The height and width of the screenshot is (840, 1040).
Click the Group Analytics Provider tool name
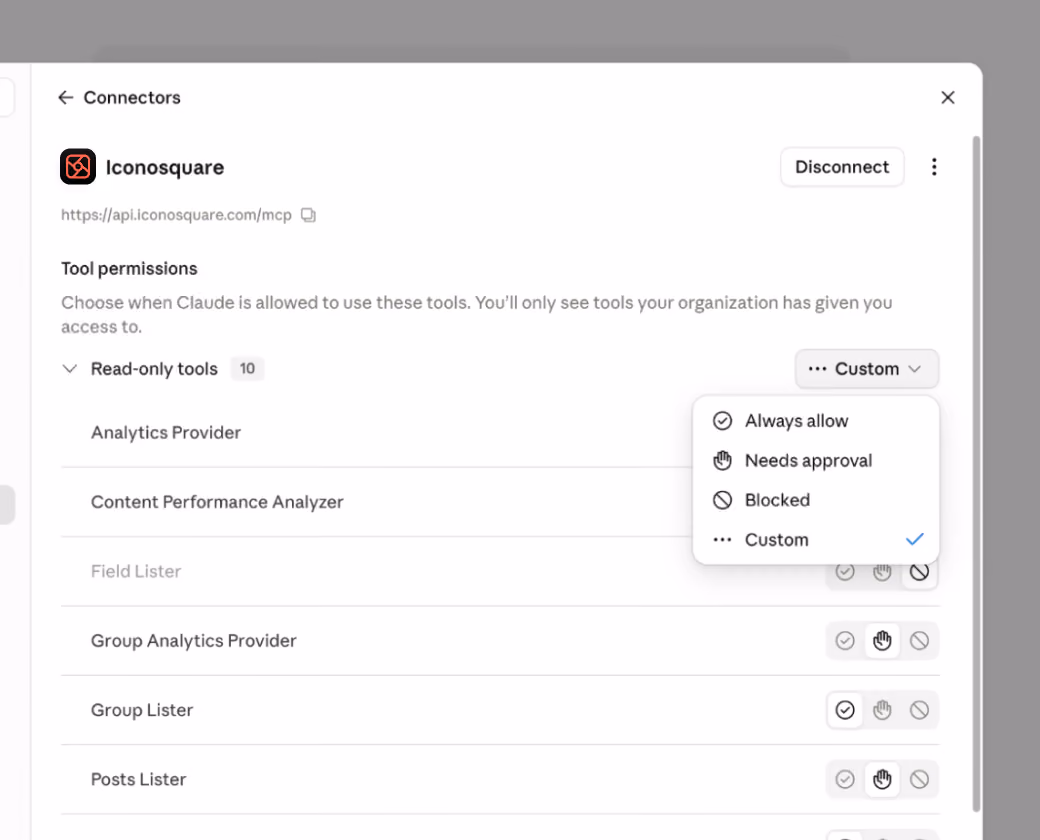tap(194, 641)
